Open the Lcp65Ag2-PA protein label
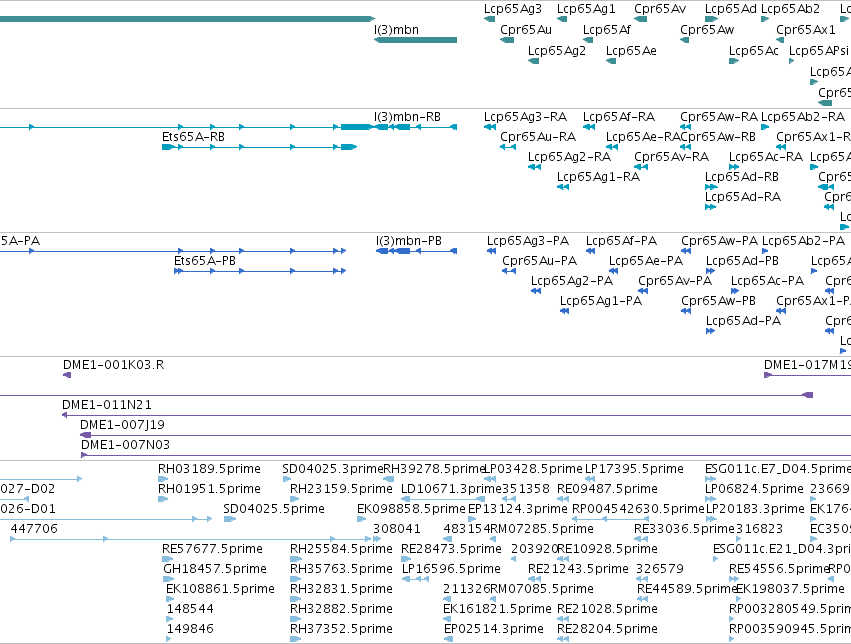This screenshot has height=644, width=851. click(571, 281)
